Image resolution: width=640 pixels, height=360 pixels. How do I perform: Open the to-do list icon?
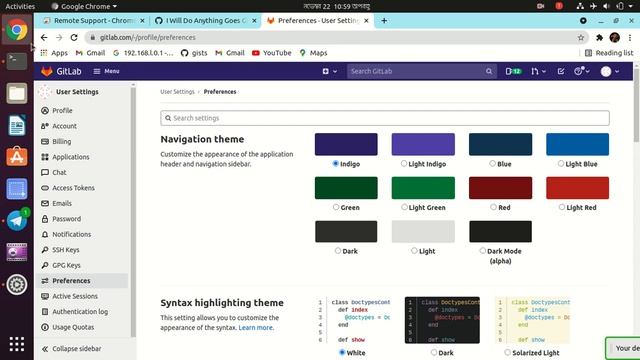[561, 71]
